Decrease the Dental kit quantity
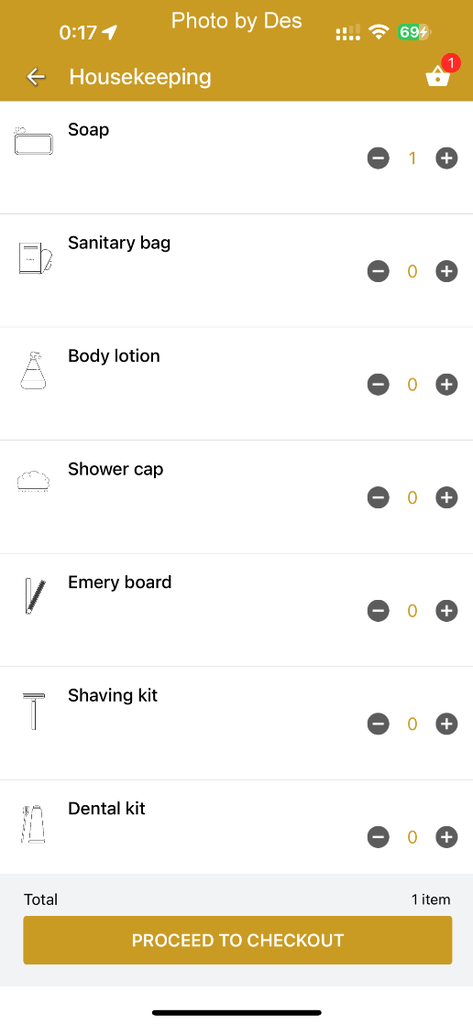Image resolution: width=473 pixels, height=1024 pixels. (x=378, y=837)
